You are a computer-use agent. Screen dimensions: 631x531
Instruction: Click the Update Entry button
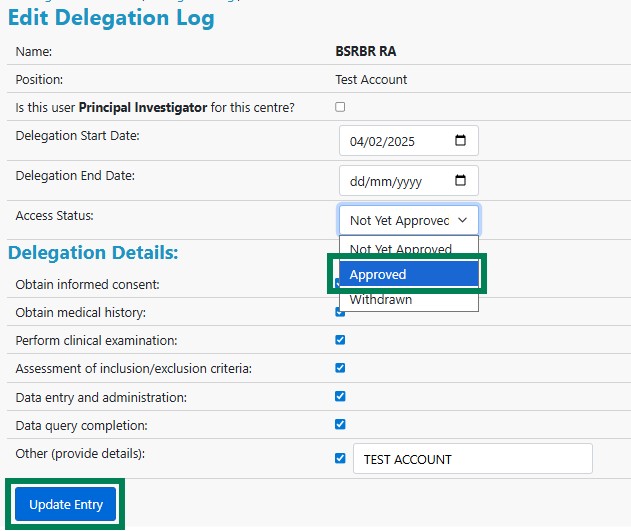tap(66, 504)
